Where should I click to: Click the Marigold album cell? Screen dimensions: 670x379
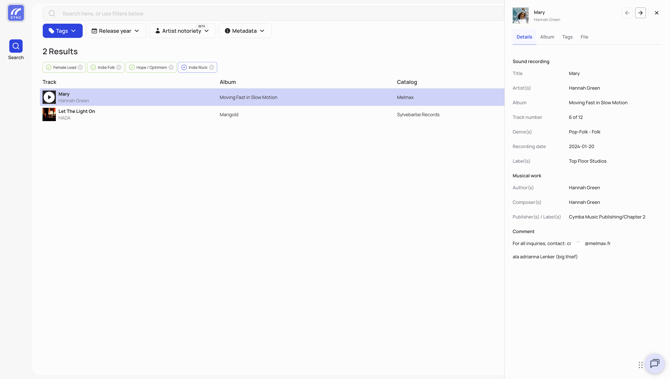point(229,115)
